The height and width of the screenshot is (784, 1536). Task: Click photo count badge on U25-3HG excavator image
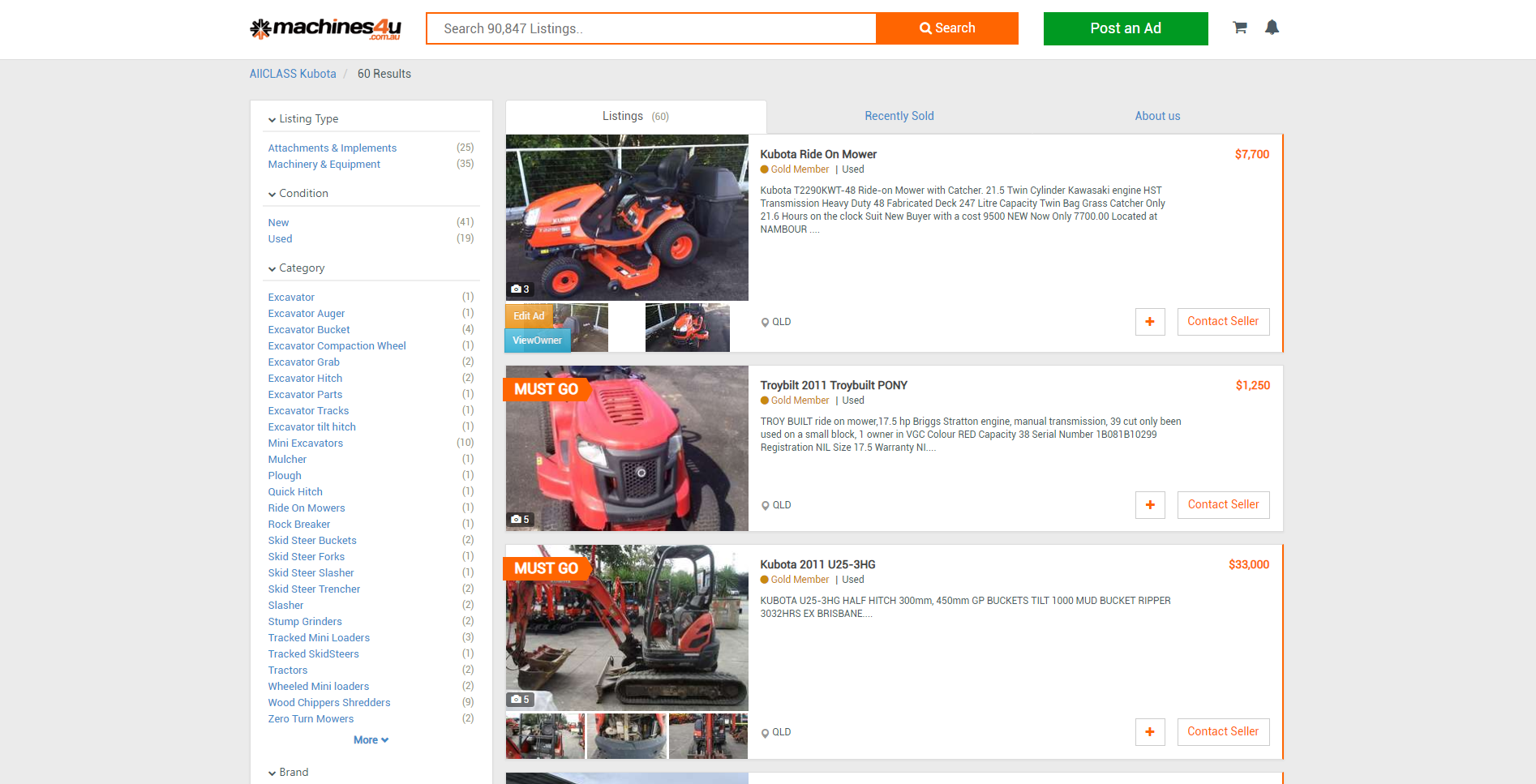520,700
